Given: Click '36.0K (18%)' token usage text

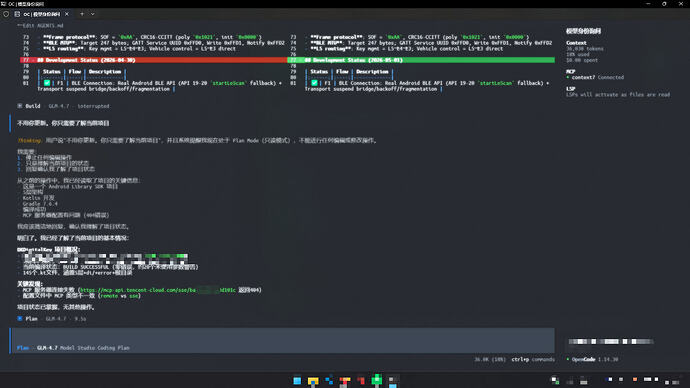Looking at the screenshot, I should (x=490, y=359).
